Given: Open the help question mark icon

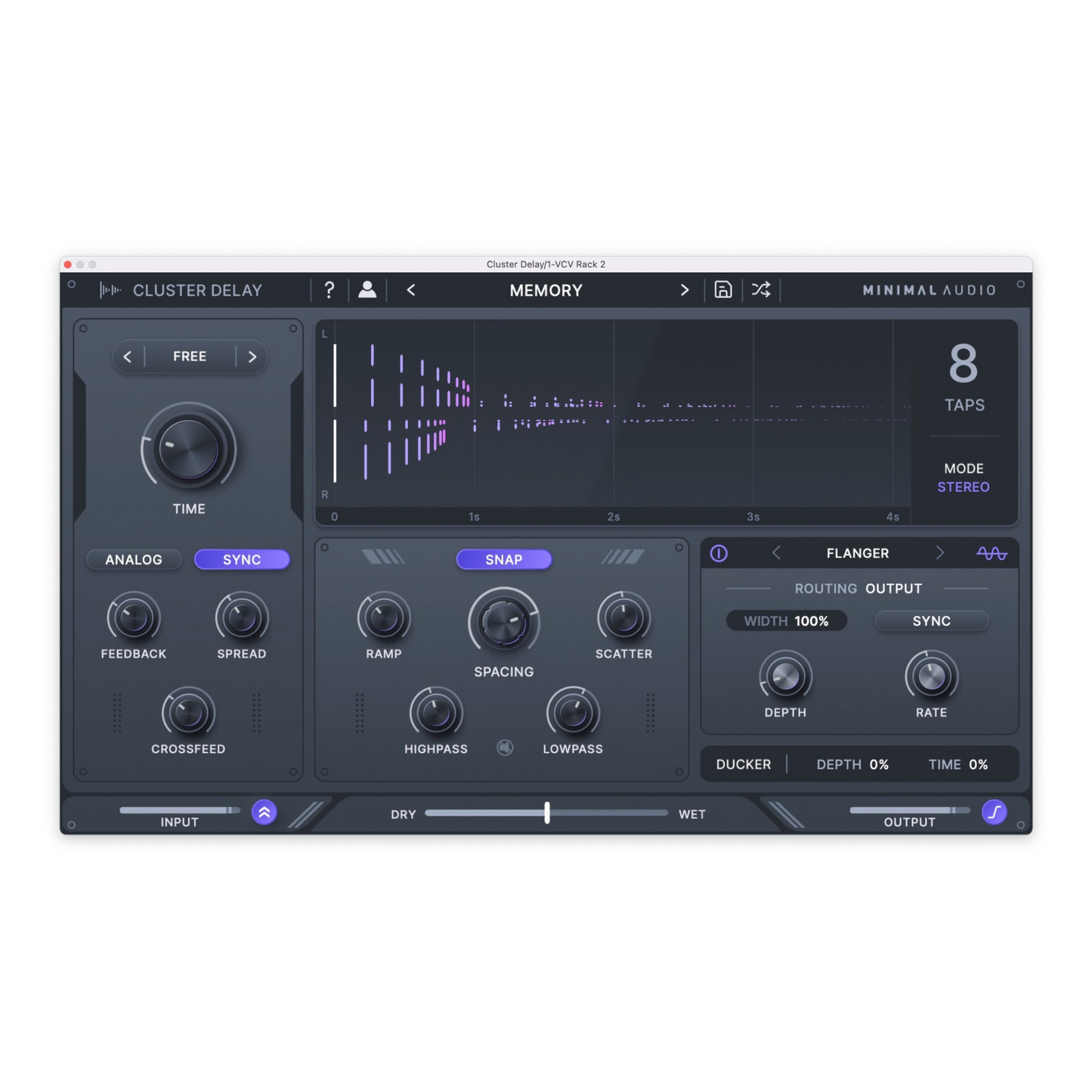Looking at the screenshot, I should [329, 290].
